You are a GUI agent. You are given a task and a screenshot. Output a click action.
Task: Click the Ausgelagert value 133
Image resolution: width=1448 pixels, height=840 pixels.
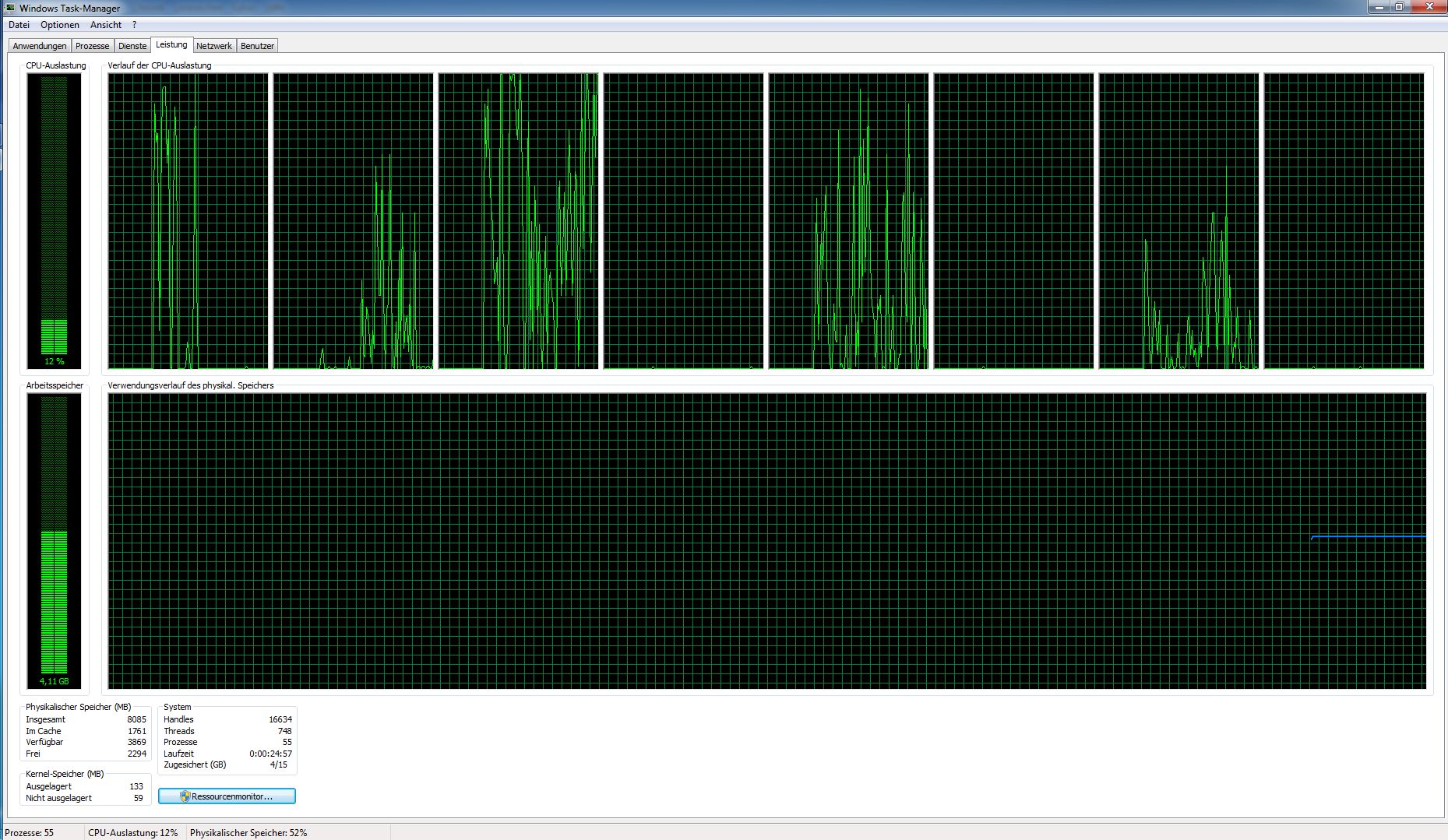coord(136,786)
